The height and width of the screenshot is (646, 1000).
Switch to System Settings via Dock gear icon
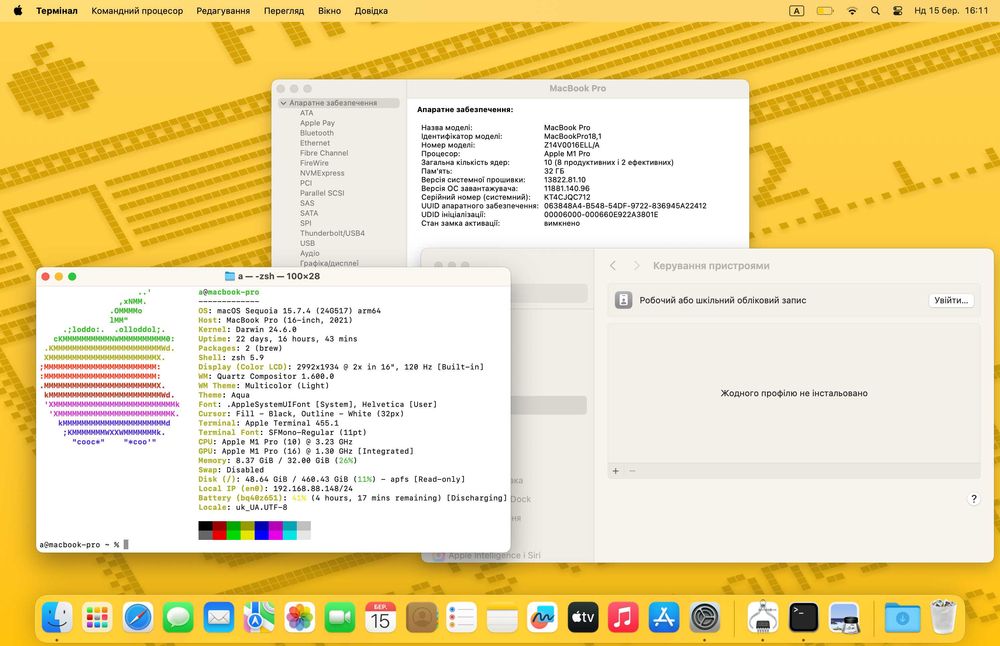(705, 617)
